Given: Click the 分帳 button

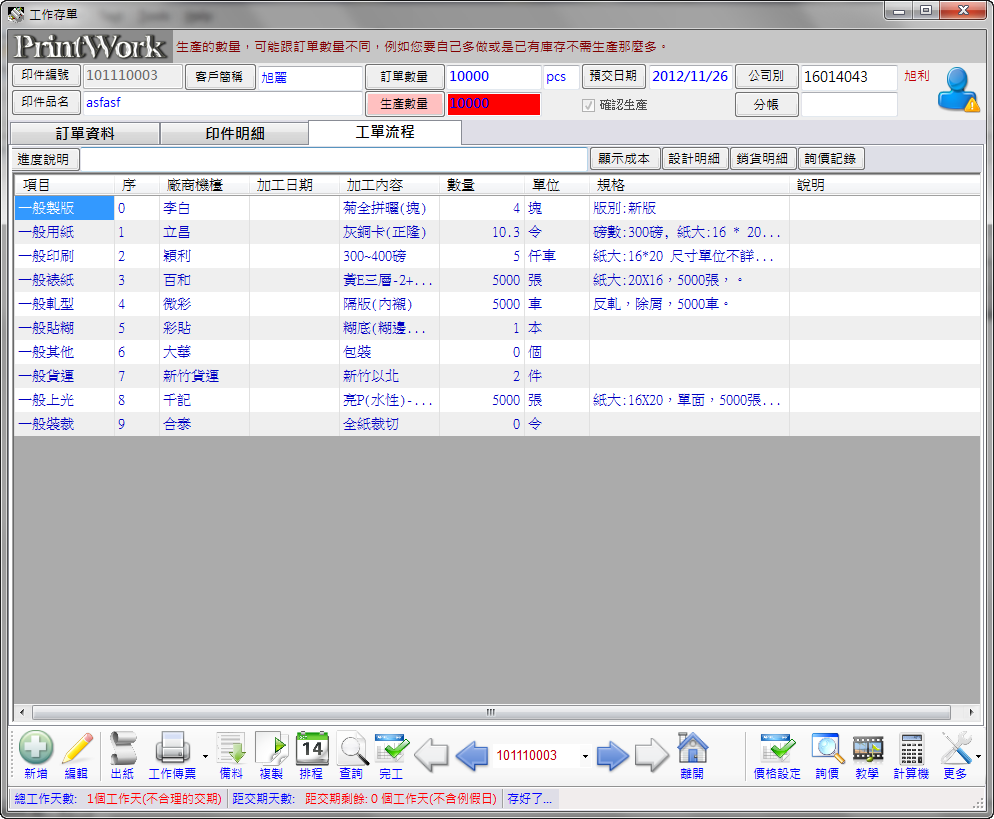Looking at the screenshot, I should [x=766, y=105].
